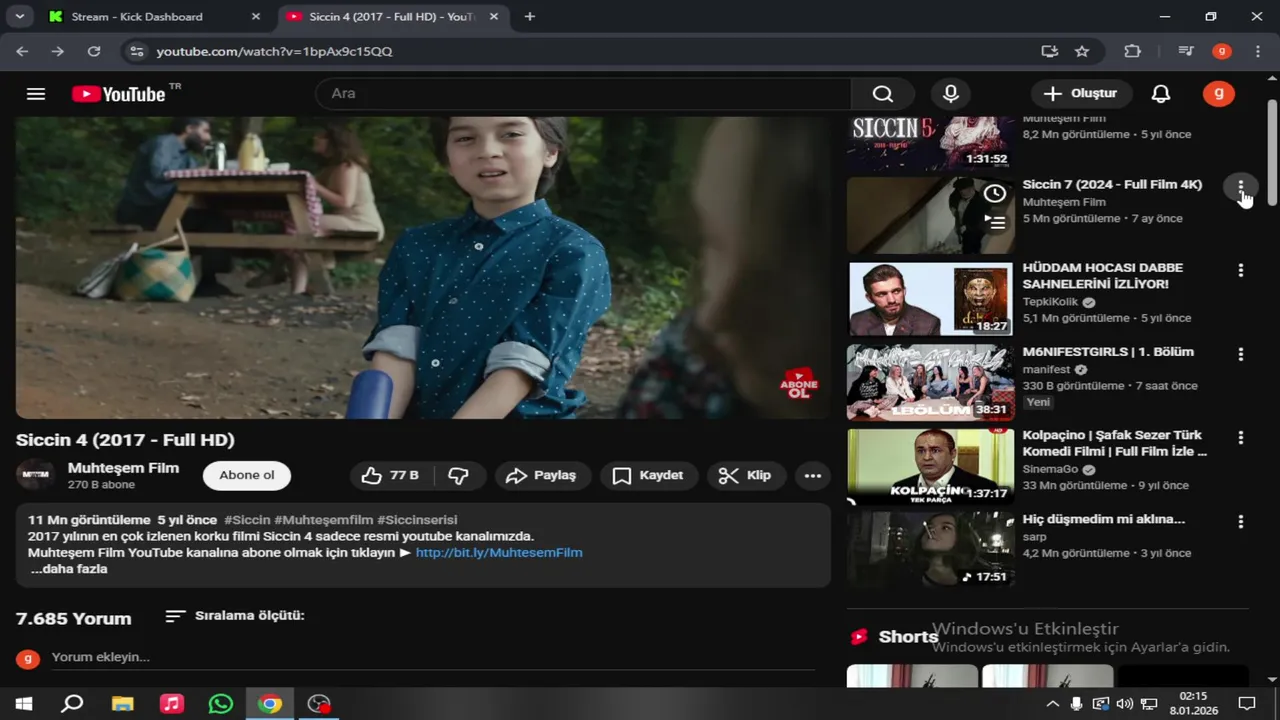The image size is (1280, 720).
Task: Add Siccin 7 to Watch Later clock icon
Action: [x=994, y=194]
